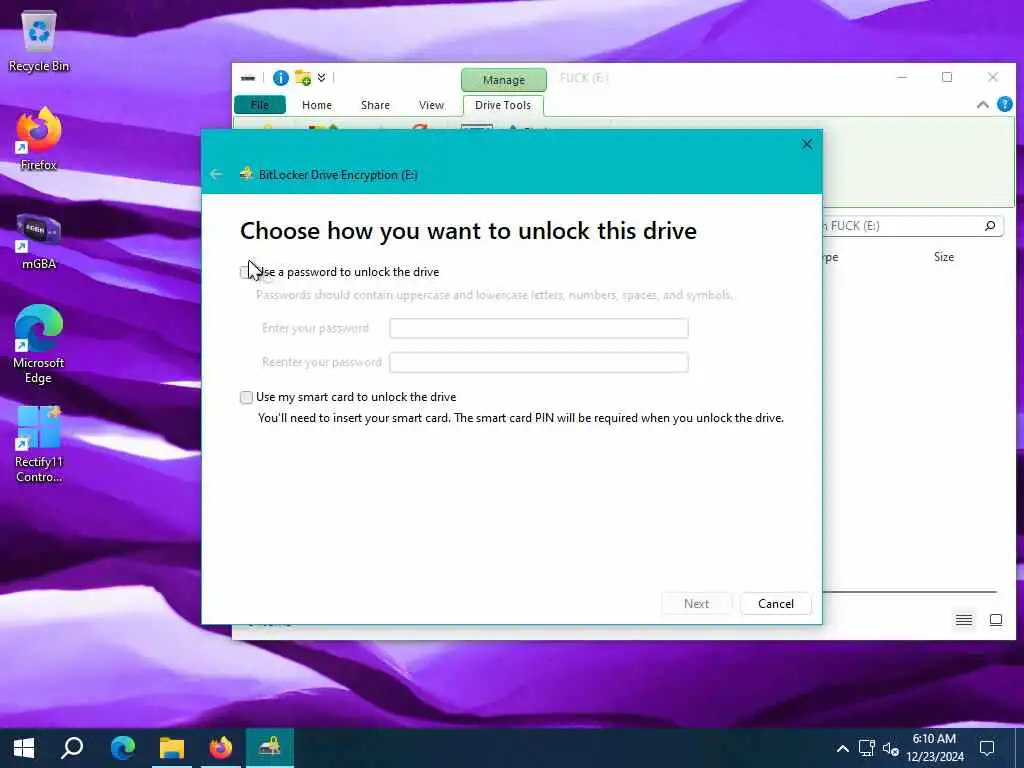
Task: Open the volume tray icon
Action: 890,748
